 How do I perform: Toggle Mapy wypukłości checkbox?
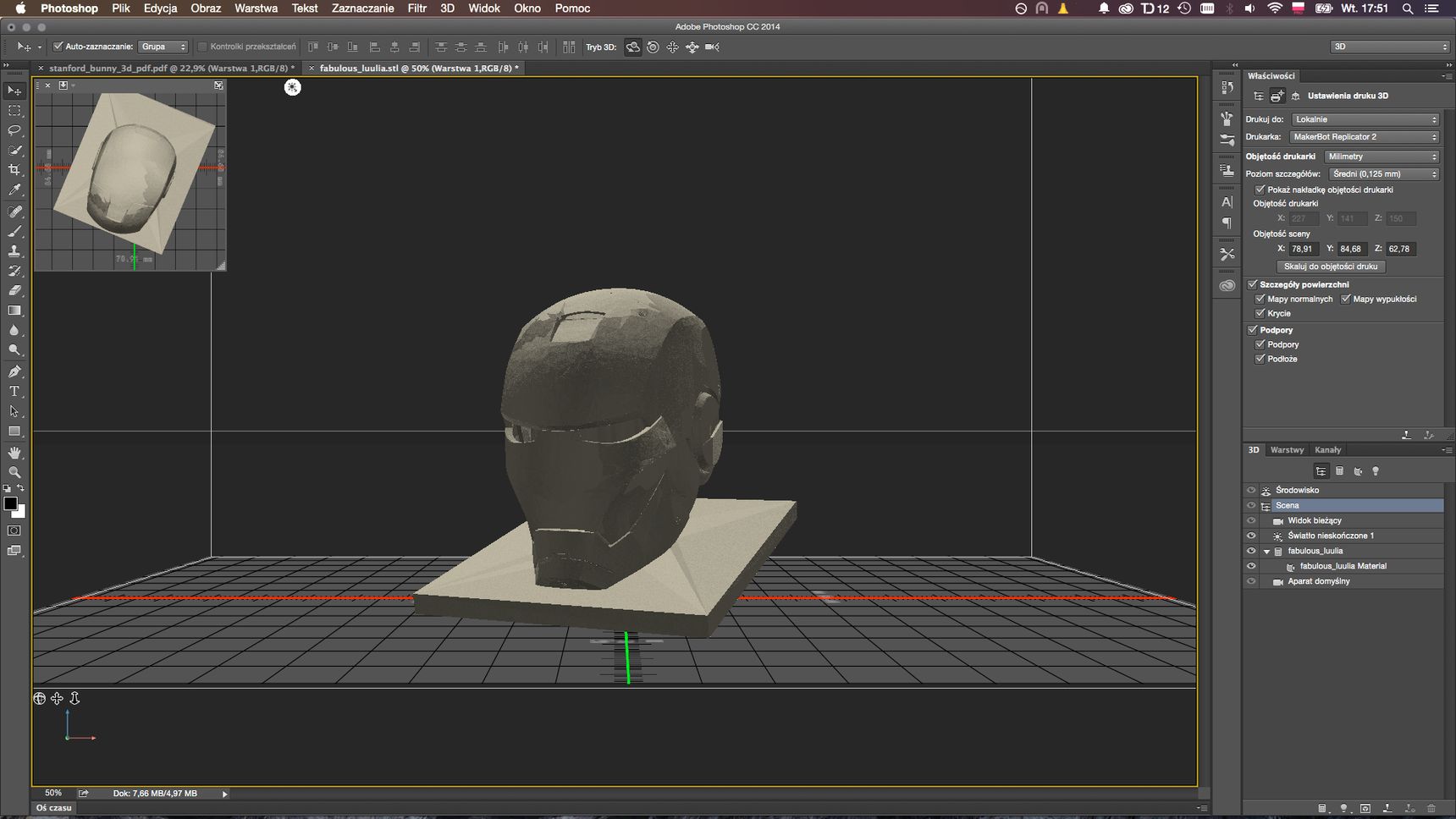click(1345, 299)
